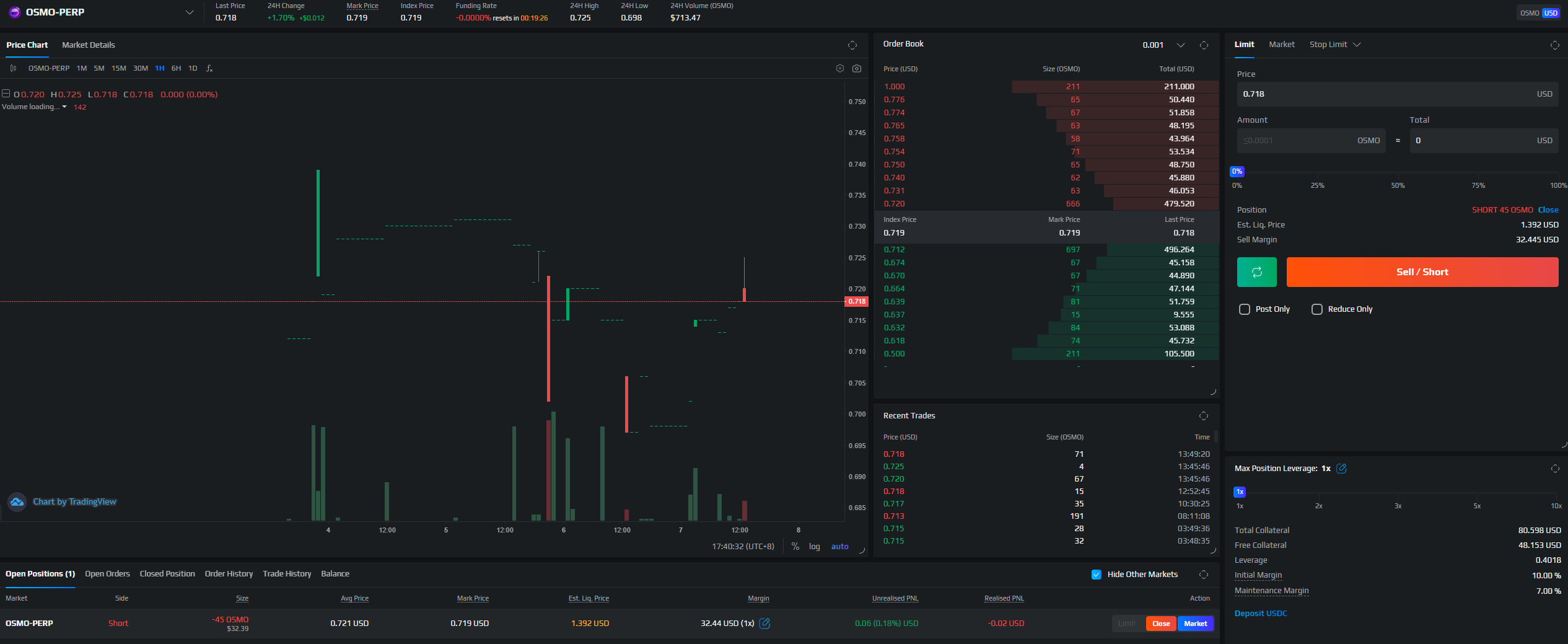Switch to Market Details tab
The height and width of the screenshot is (644, 1568).
coord(89,45)
